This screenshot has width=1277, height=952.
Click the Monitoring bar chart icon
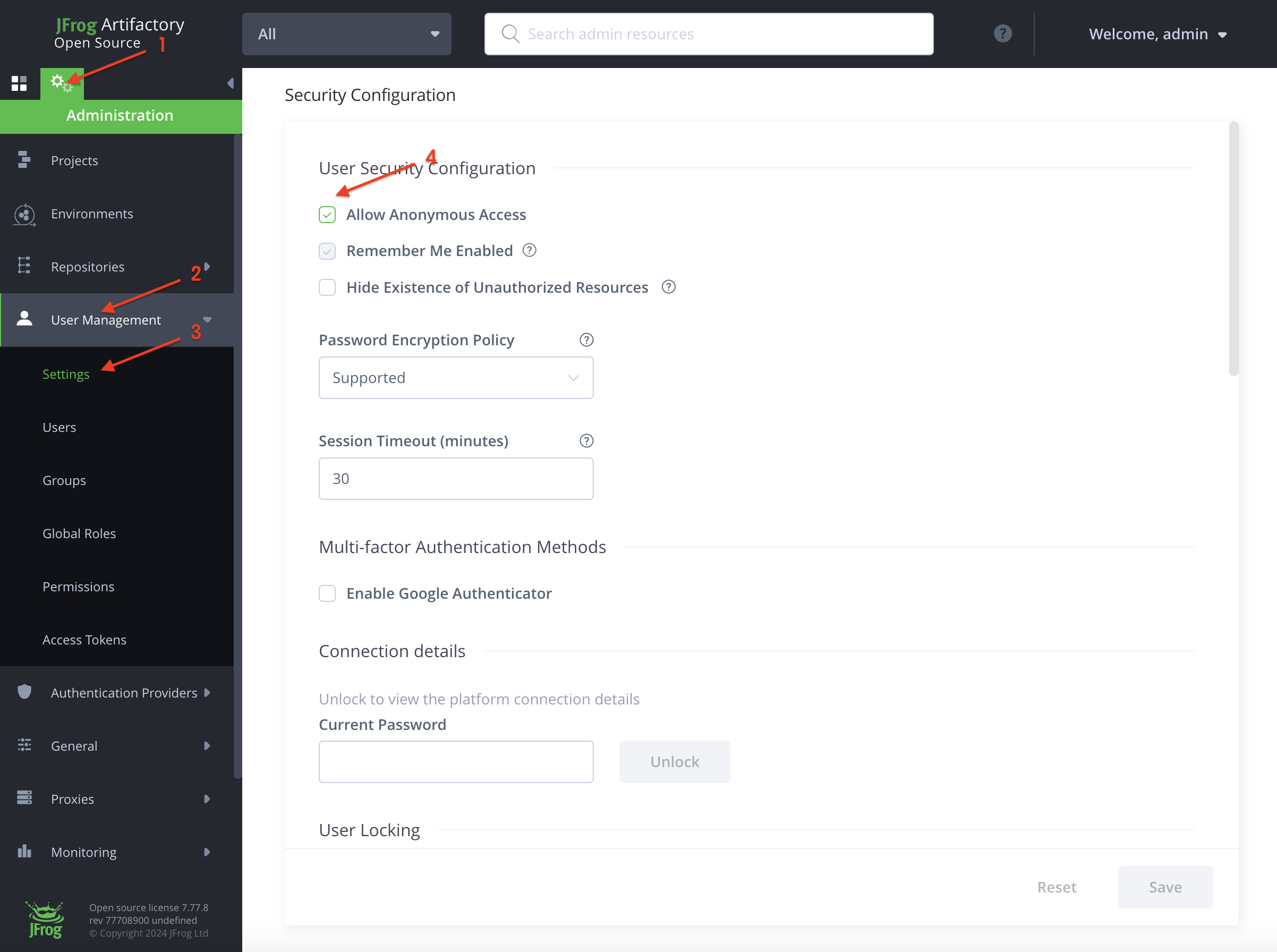(x=24, y=851)
